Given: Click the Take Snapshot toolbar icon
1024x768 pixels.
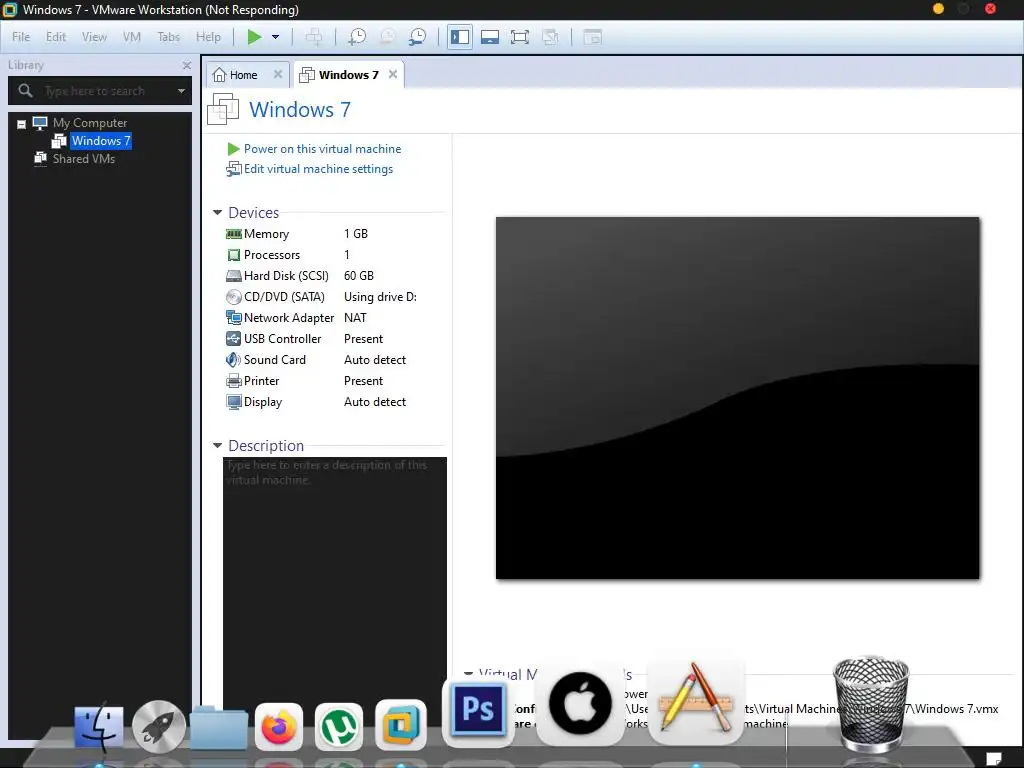Looking at the screenshot, I should tap(357, 37).
